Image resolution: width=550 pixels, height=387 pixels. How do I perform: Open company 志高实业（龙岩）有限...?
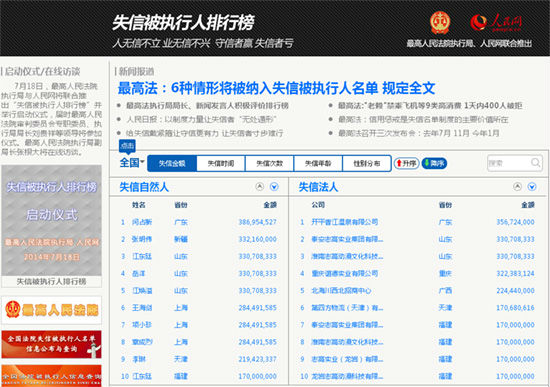[x=347, y=359]
